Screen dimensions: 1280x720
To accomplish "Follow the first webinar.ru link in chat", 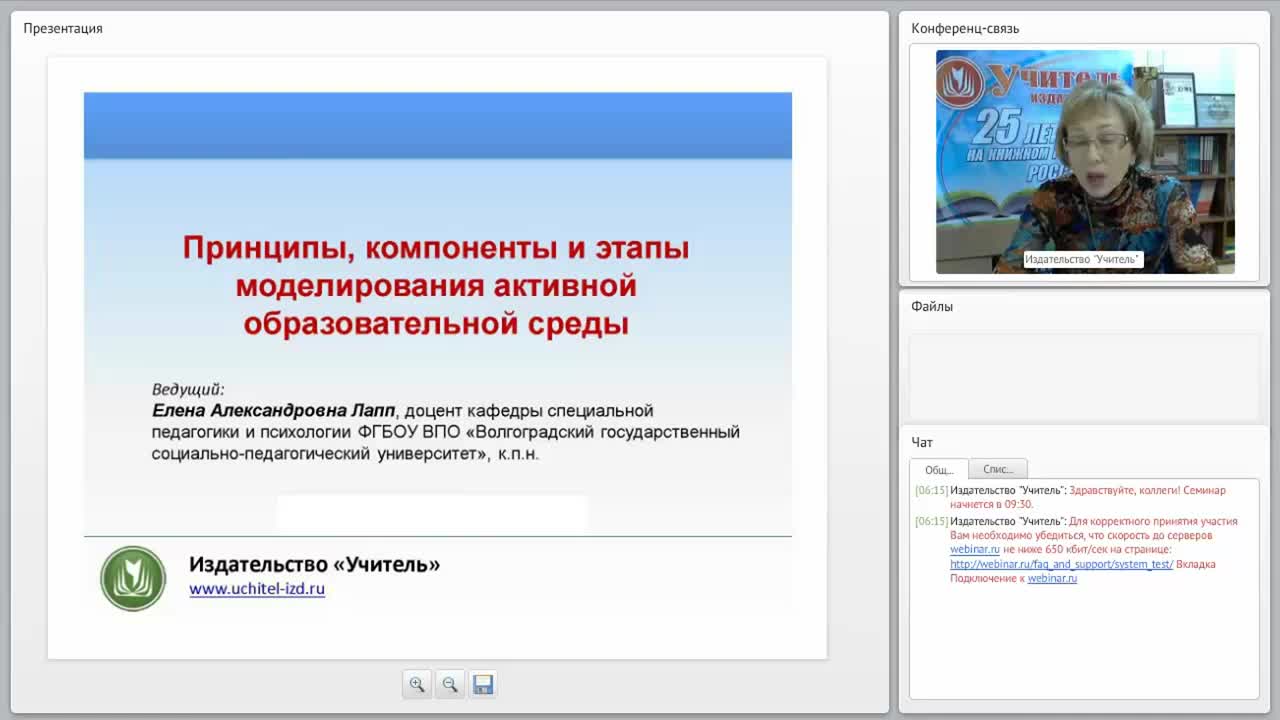I will tap(975, 549).
